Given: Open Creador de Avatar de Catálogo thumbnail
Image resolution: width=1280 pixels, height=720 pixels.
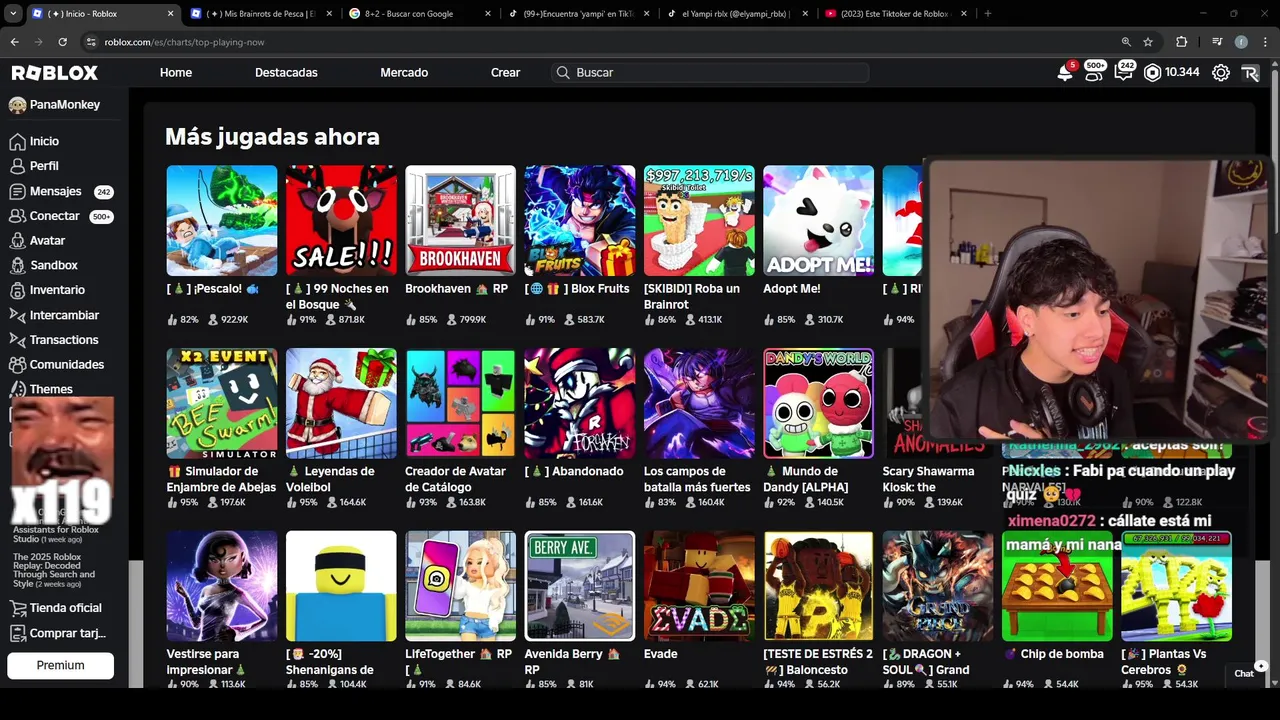Looking at the screenshot, I should pyautogui.click(x=460, y=404).
